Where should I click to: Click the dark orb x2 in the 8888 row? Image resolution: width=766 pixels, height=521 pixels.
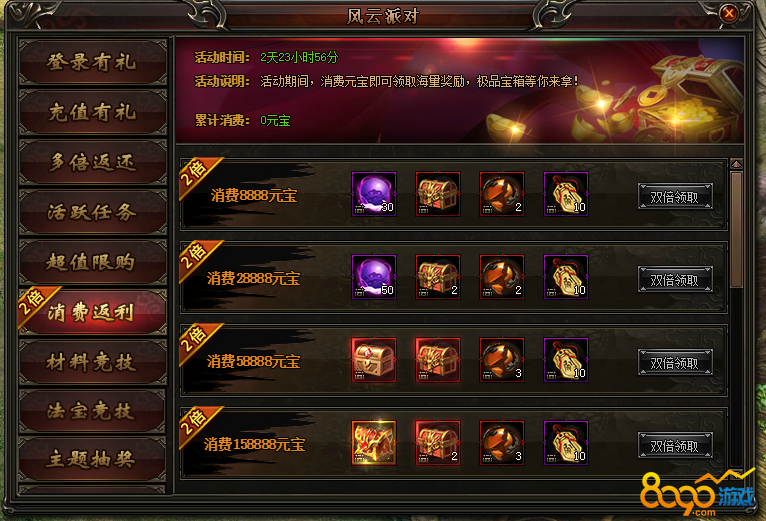(x=502, y=194)
